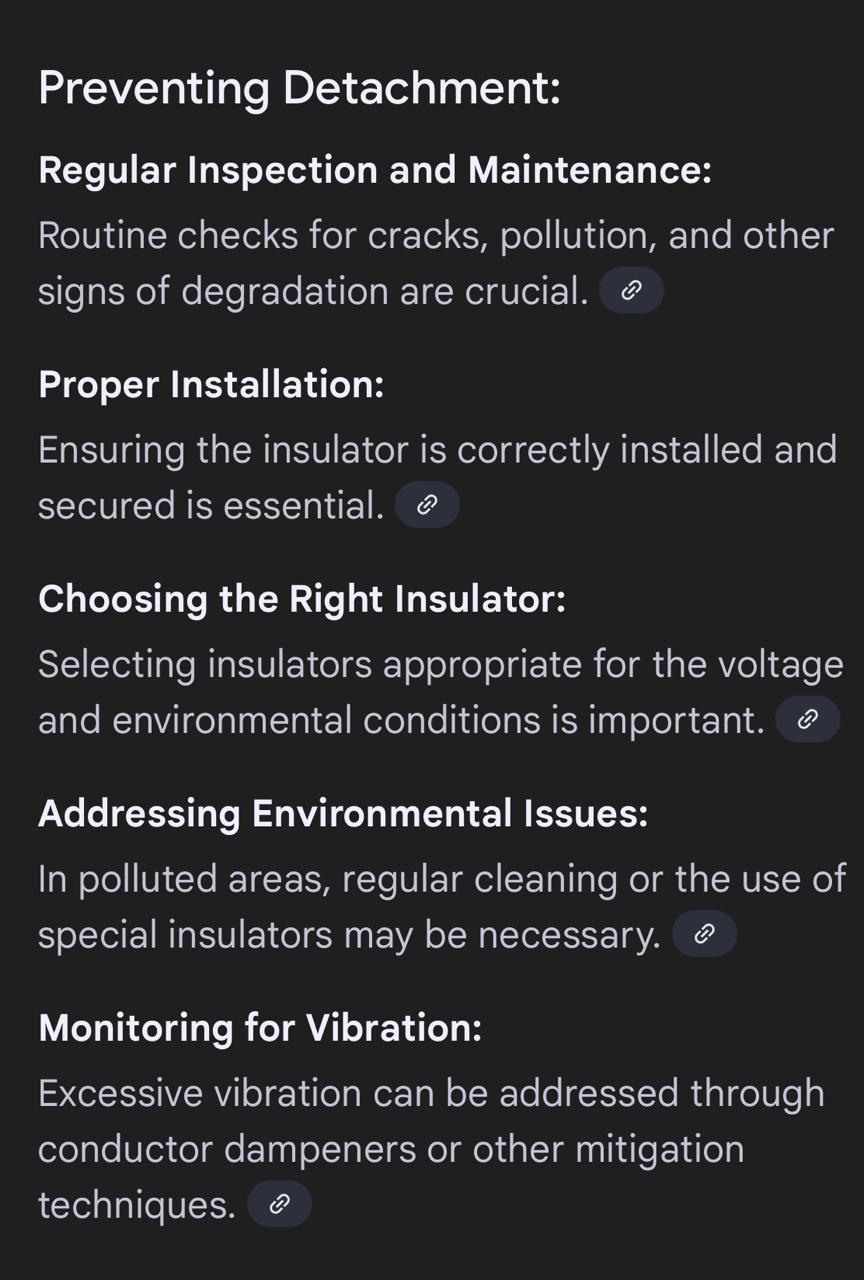Click link icon after 'conditions is important'
Viewport: 864px width, 1280px height.
point(808,720)
